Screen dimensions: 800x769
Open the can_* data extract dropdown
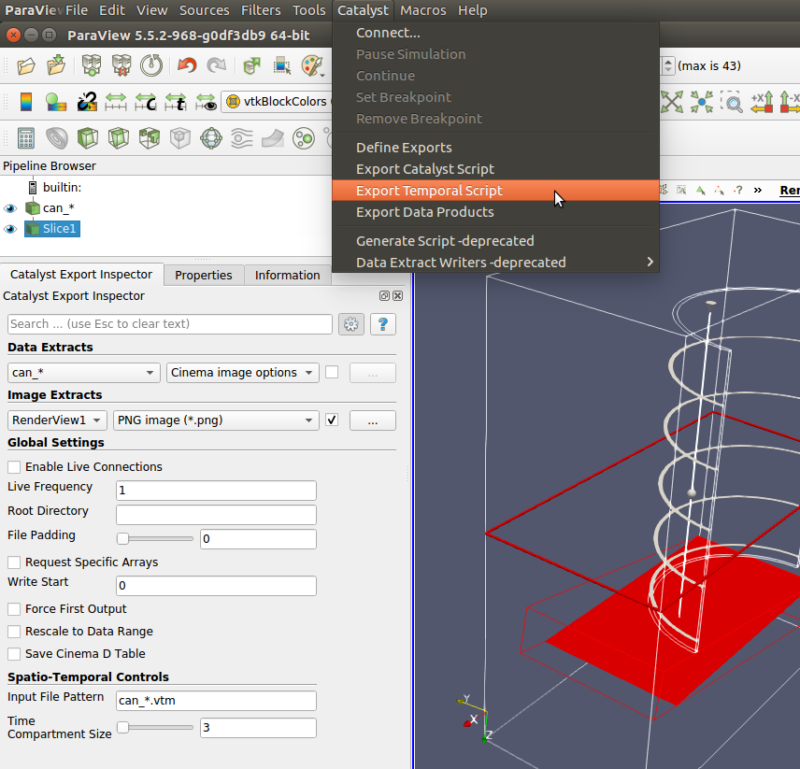pos(83,373)
